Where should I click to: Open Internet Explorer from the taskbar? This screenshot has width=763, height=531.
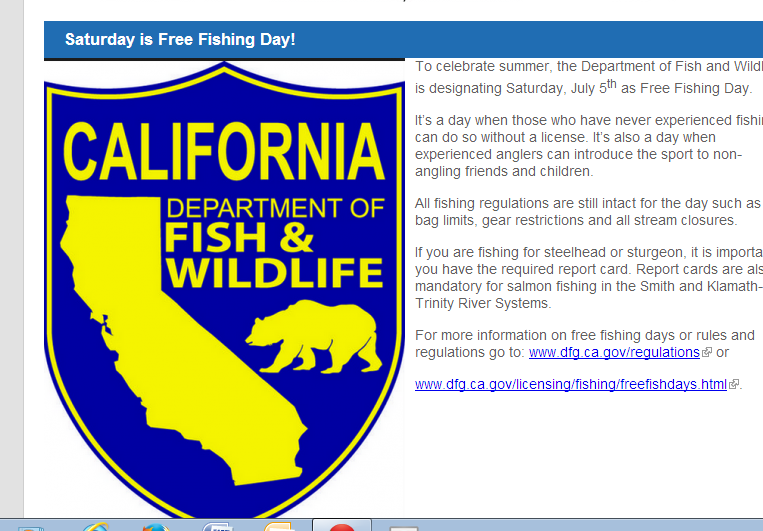click(96, 526)
